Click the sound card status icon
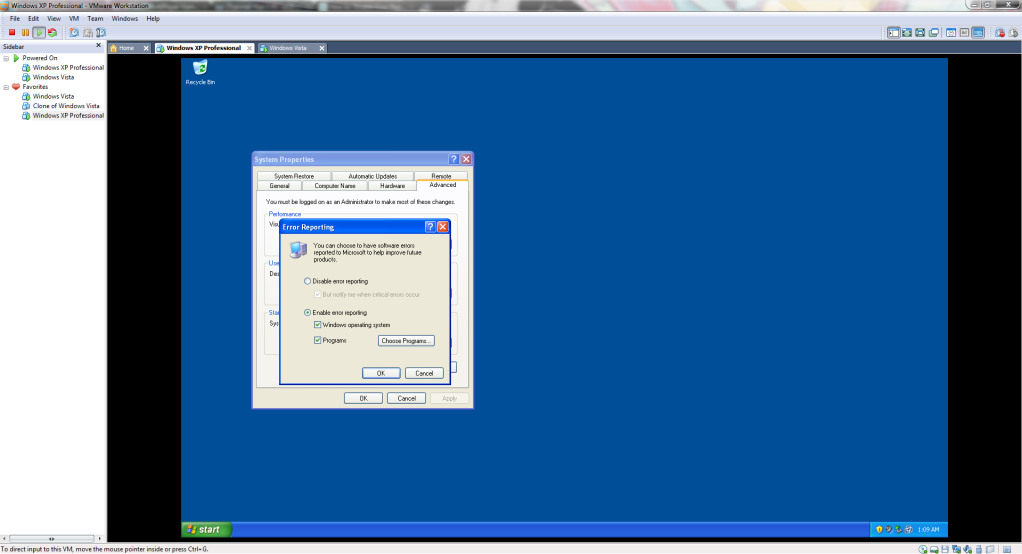The width and height of the screenshot is (1022, 554). pyautogui.click(x=968, y=549)
